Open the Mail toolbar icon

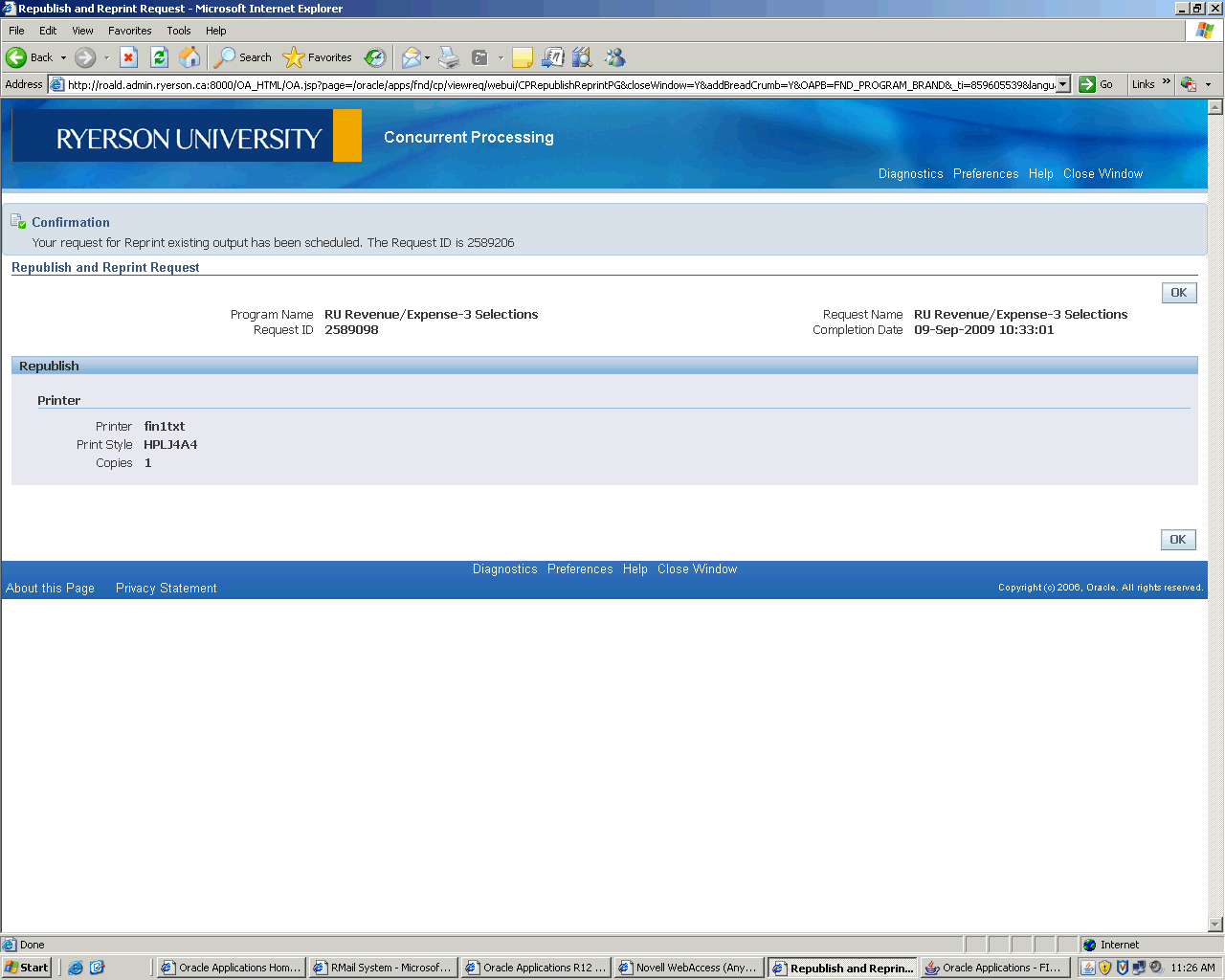click(411, 57)
